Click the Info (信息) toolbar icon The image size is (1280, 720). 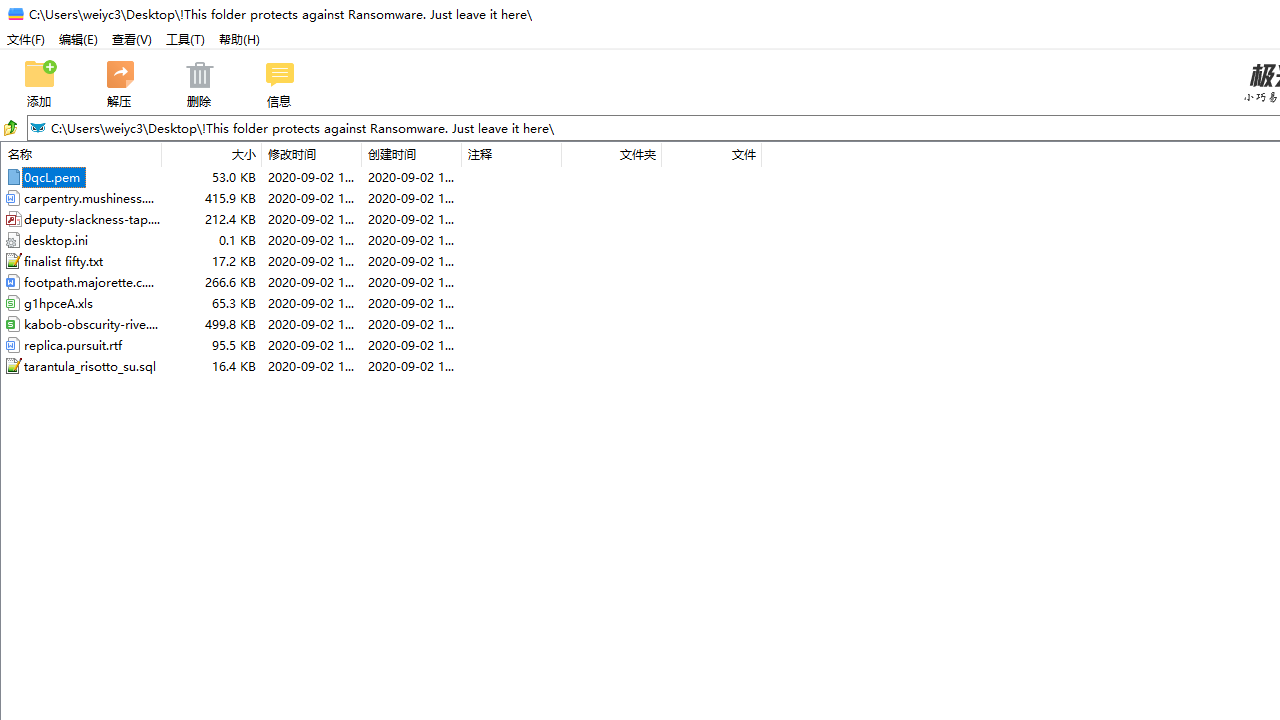pyautogui.click(x=279, y=75)
